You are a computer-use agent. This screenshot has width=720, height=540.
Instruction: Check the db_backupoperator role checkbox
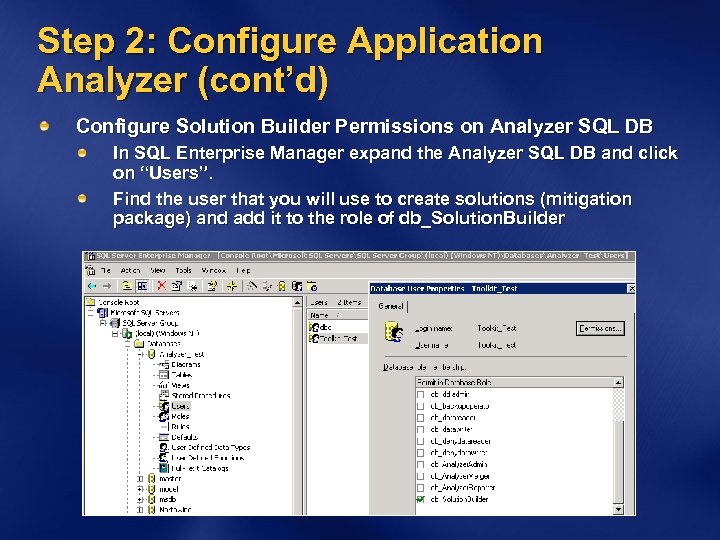click(x=420, y=406)
